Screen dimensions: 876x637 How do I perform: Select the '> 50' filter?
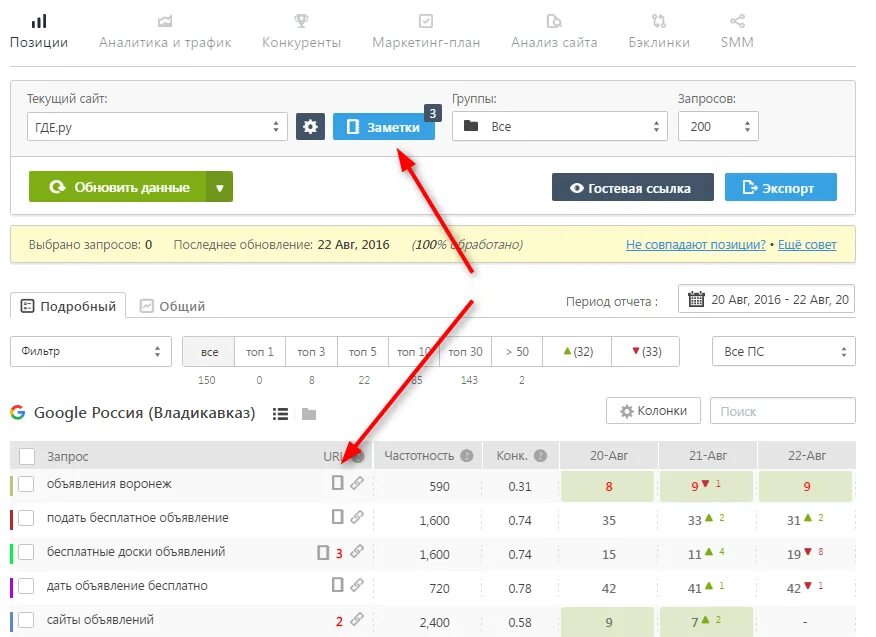tap(517, 351)
